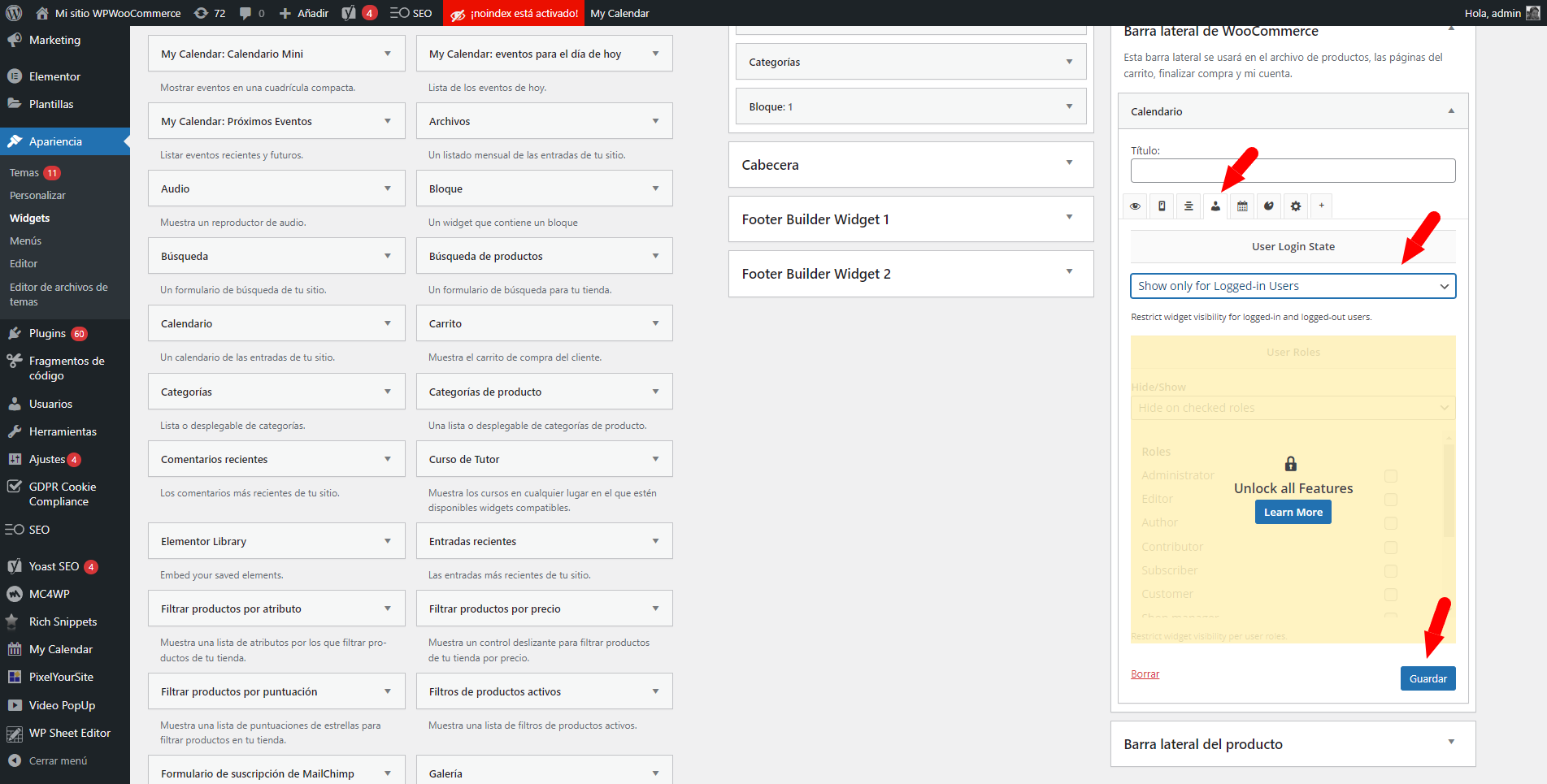Open the widget visibility tab (eye icon)
The image size is (1547, 784).
[x=1135, y=206]
